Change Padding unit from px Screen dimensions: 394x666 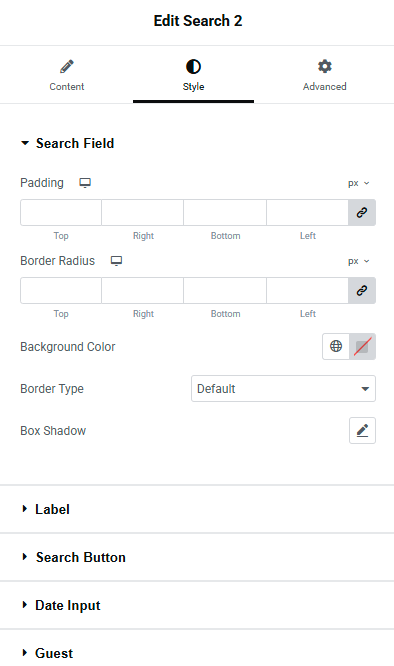tap(359, 183)
